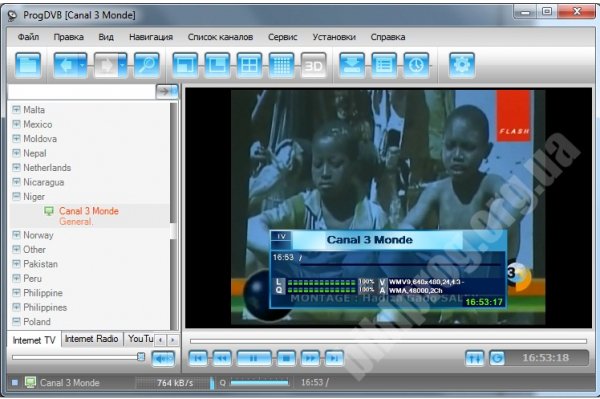The height and width of the screenshot is (399, 600).
Task: Go forward with the greyed arrow toolbar button
Action: tap(106, 65)
